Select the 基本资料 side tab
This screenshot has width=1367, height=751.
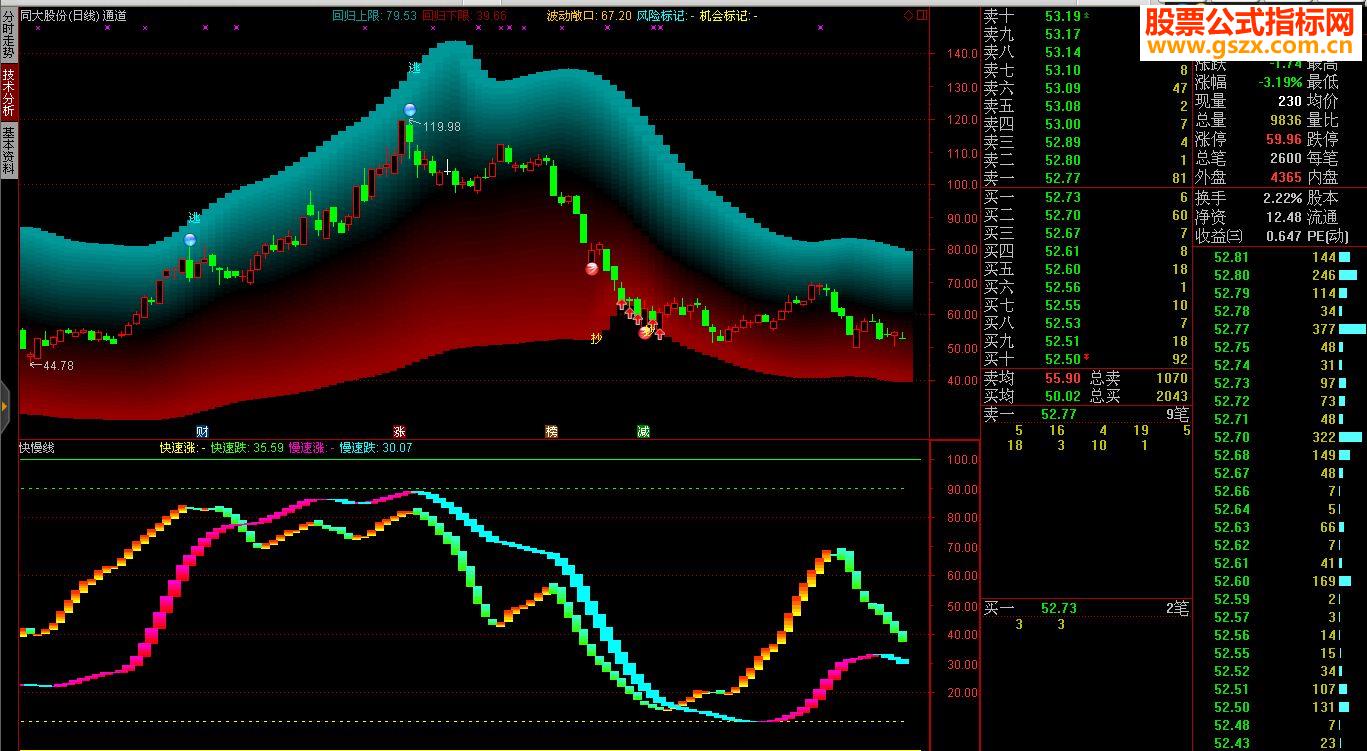8,151
